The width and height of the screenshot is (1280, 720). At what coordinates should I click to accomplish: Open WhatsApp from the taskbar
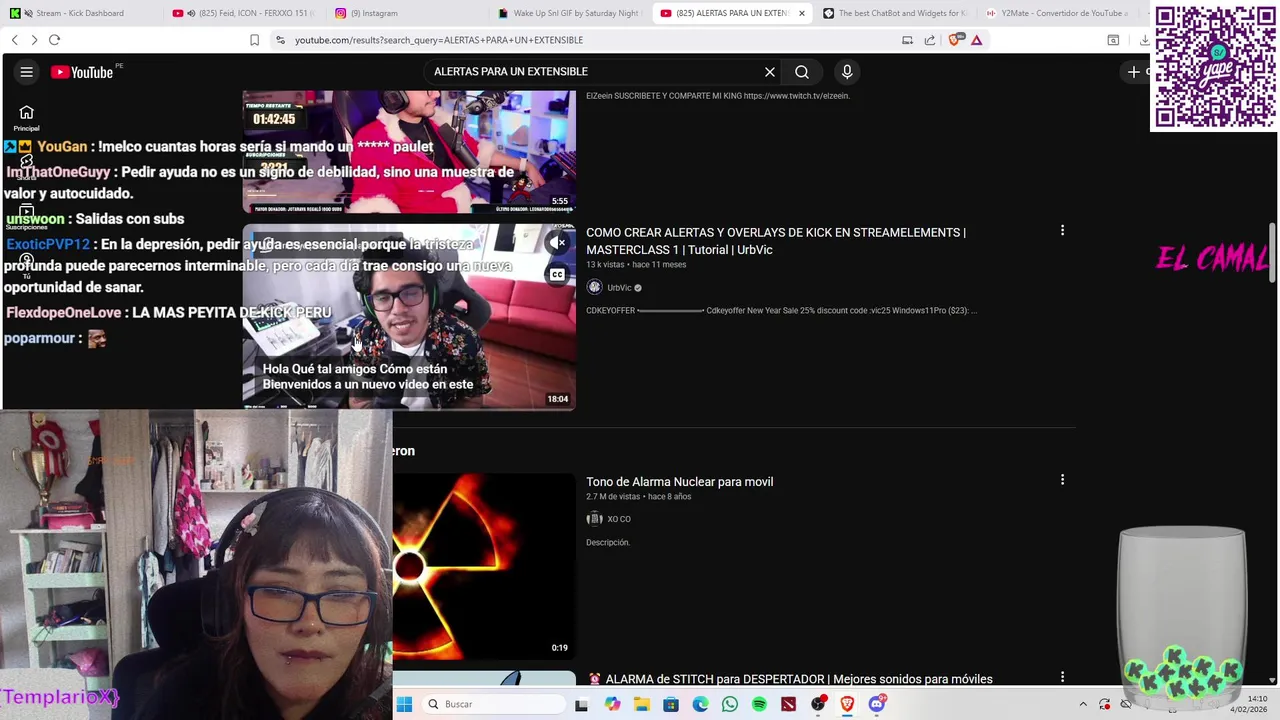730,704
